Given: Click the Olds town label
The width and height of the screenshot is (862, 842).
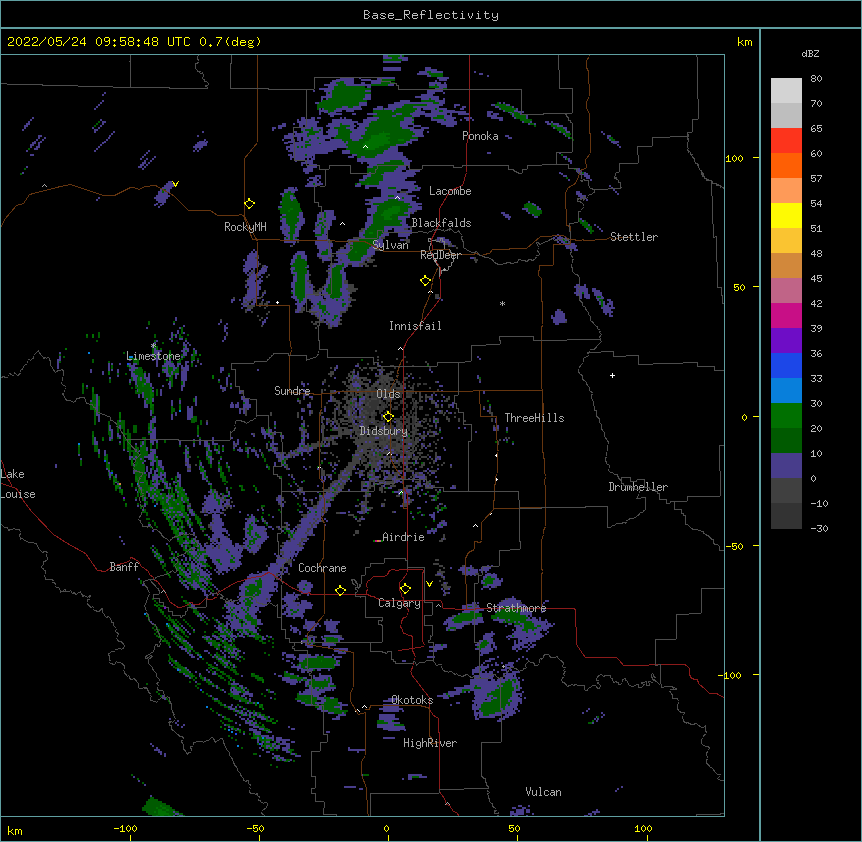Looking at the screenshot, I should [388, 394].
